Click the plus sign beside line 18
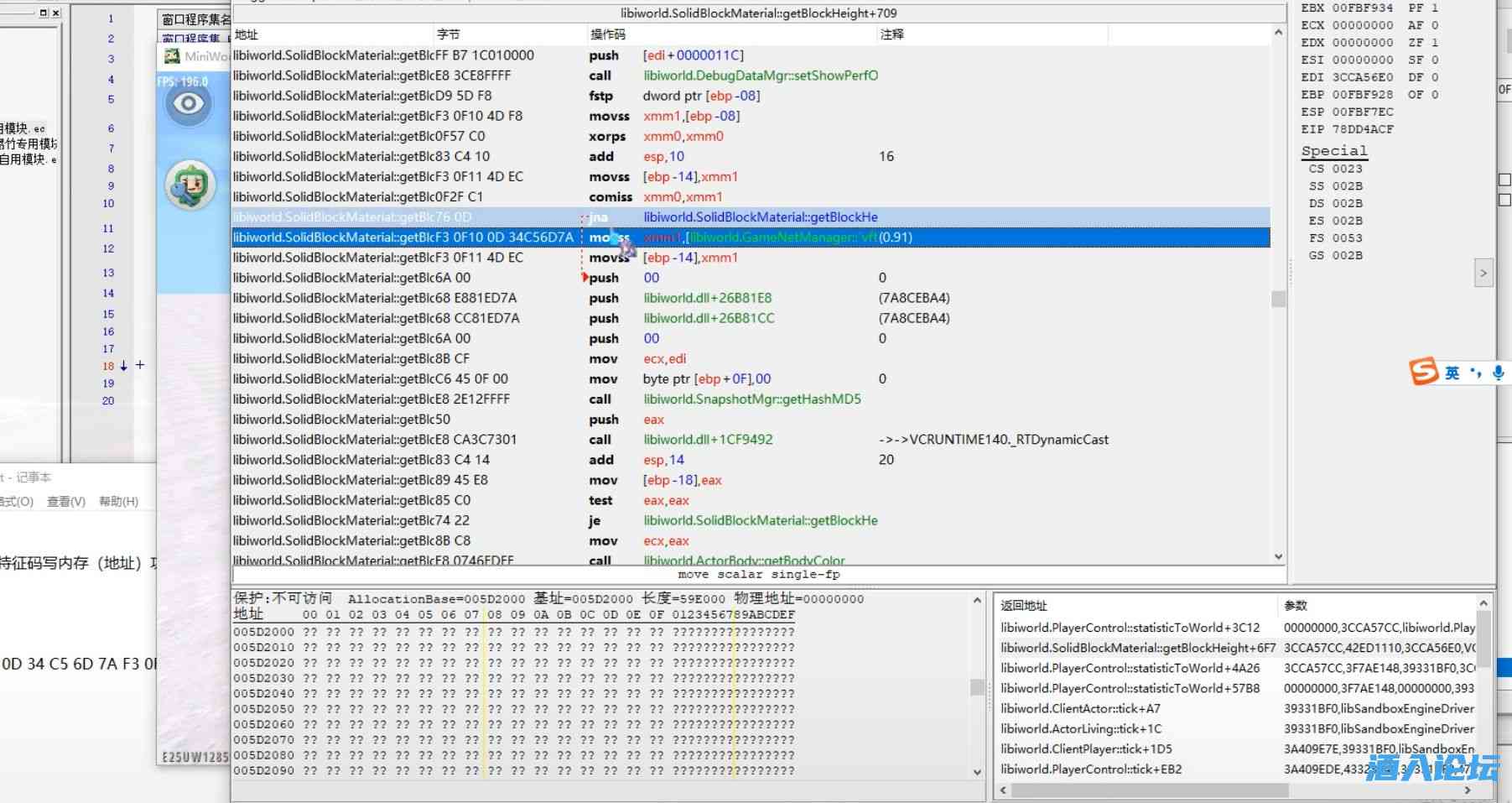This screenshot has height=803, width=1512. [x=140, y=365]
